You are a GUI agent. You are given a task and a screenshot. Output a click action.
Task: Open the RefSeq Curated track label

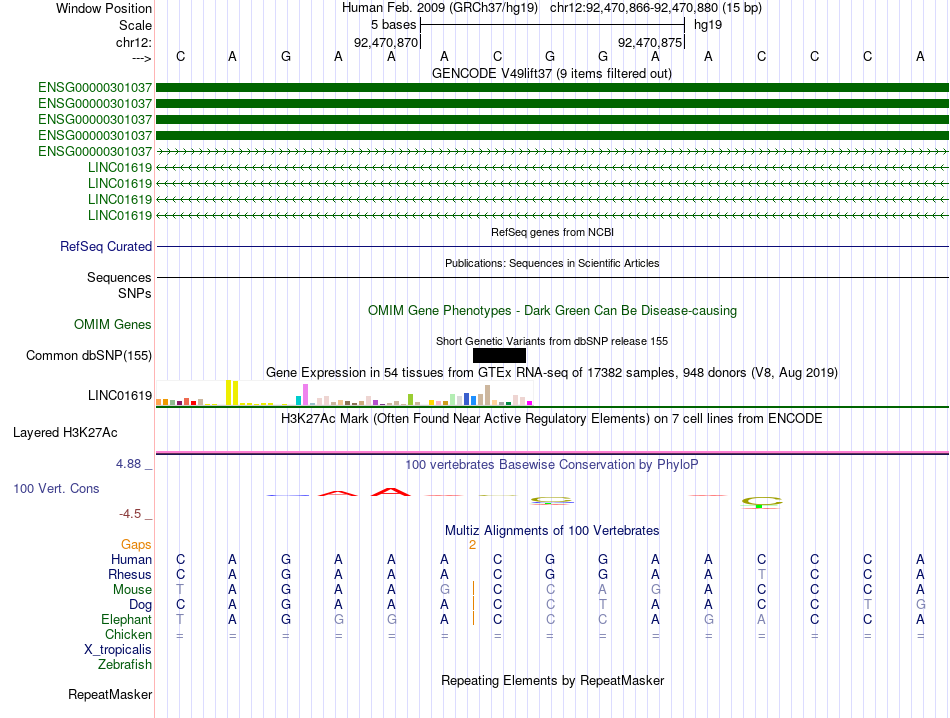[106, 247]
